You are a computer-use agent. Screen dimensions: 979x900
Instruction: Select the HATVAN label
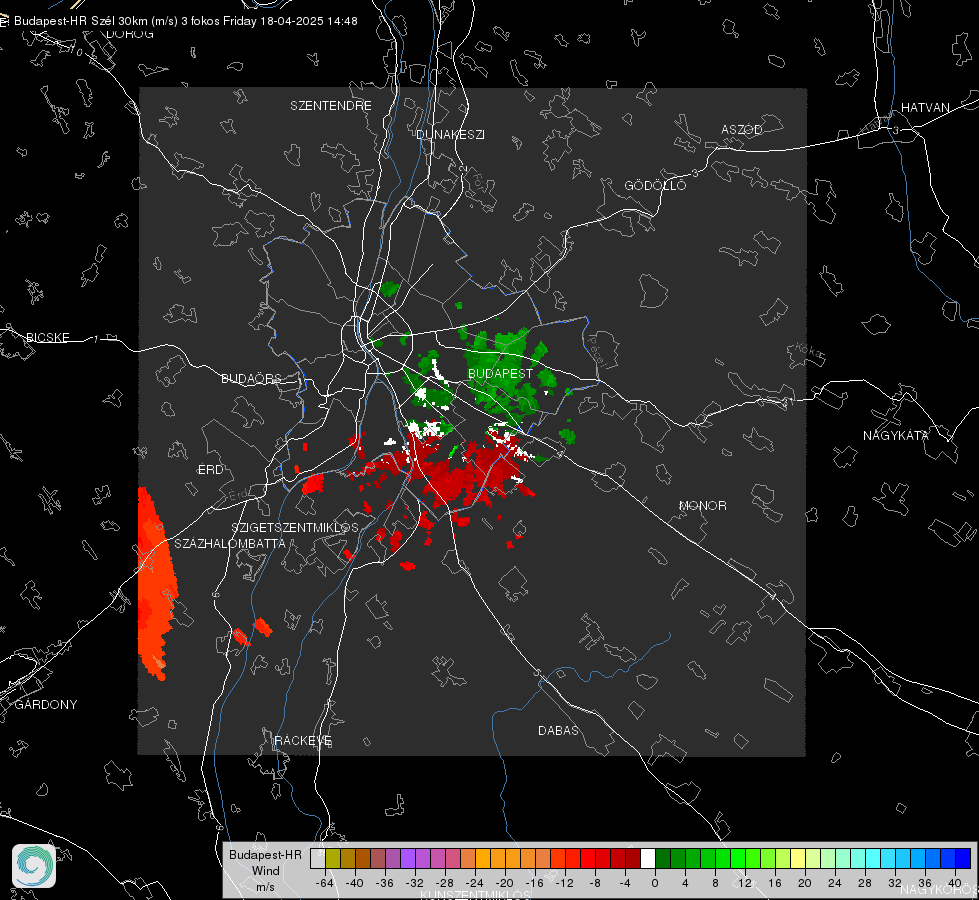[925, 107]
